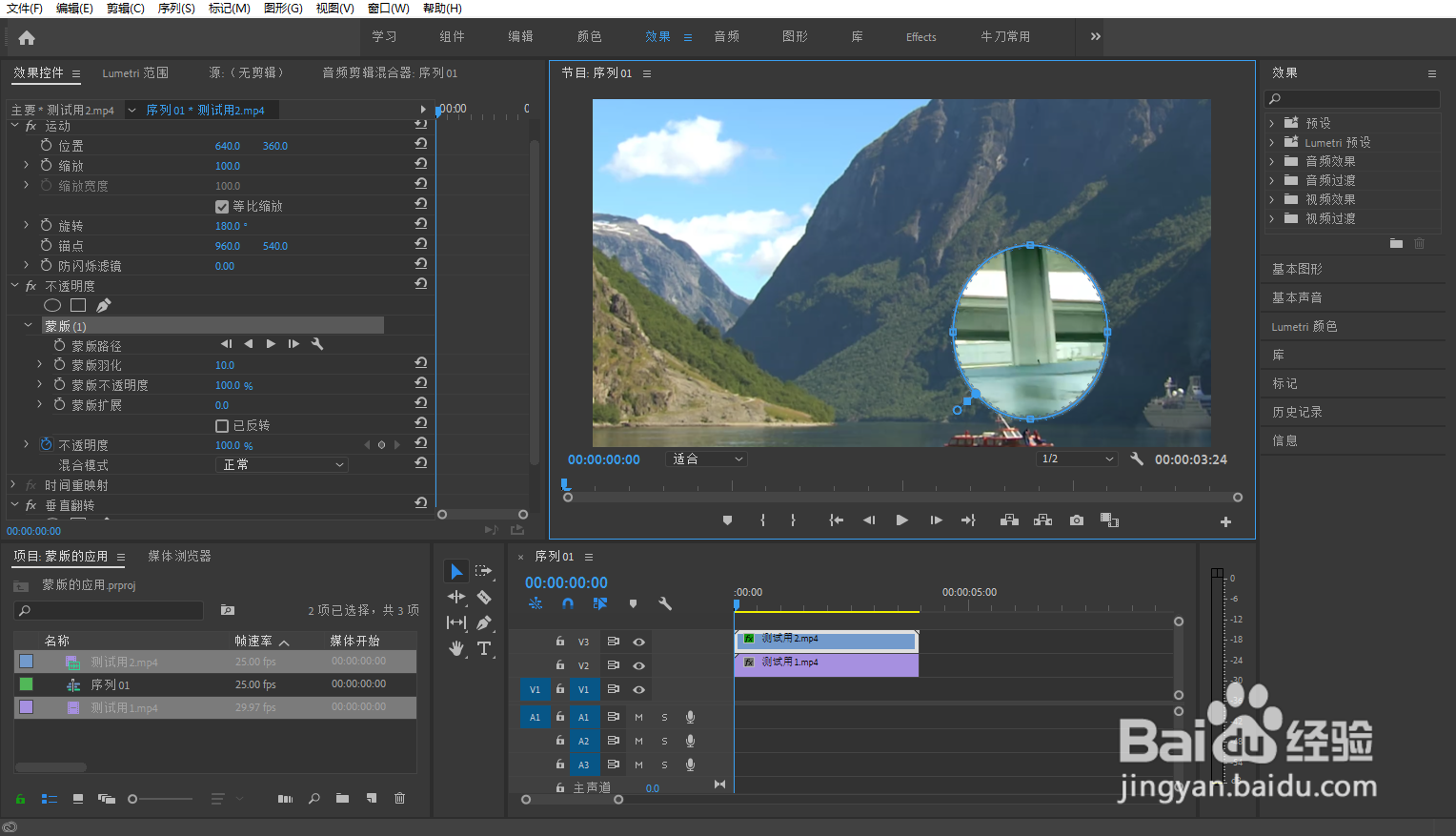This screenshot has width=1456, height=836.
Task: Toggle timeline snap magnet icon
Action: click(x=568, y=603)
